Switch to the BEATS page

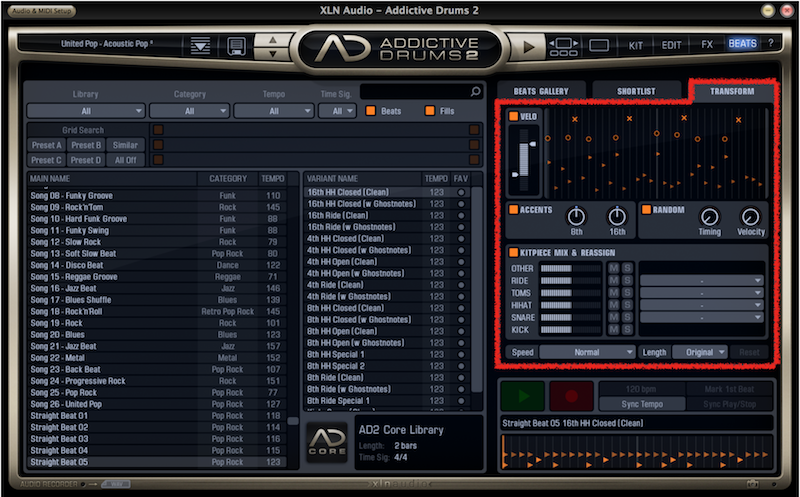click(742, 43)
